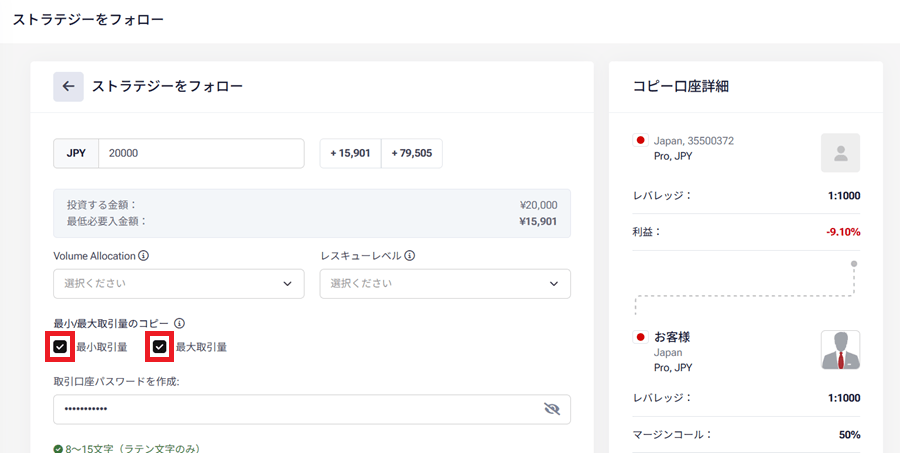900x453 pixels.
Task: Click the 8〜15文字 password rule text
Action: click(131, 448)
